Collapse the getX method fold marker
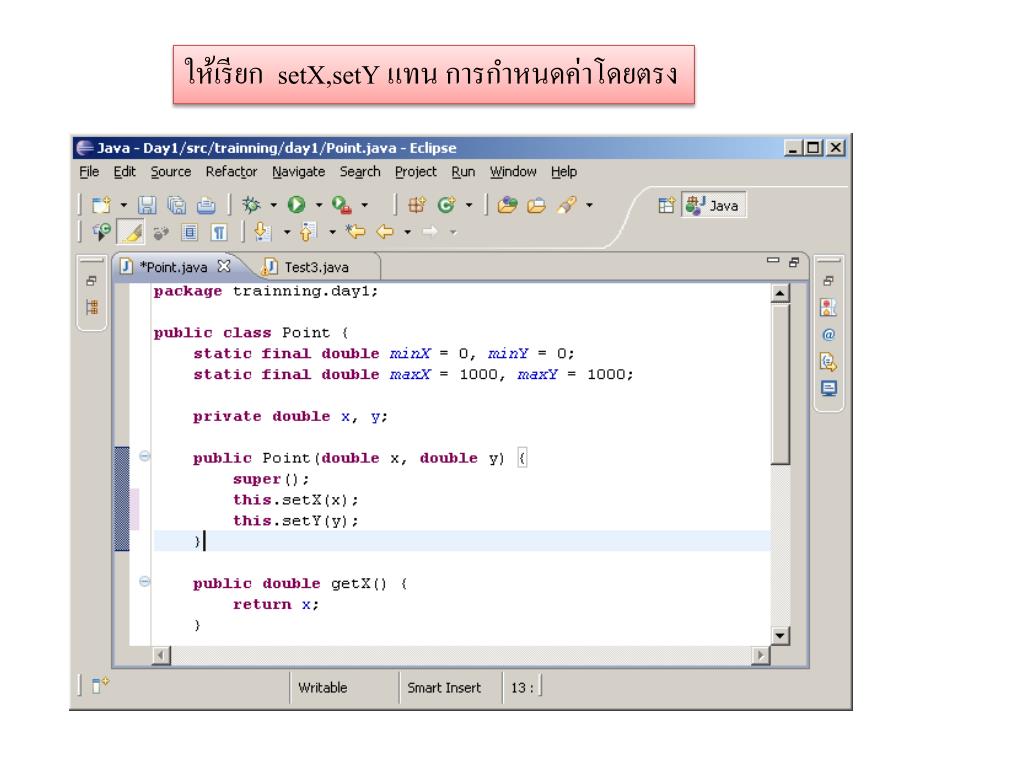 point(145,581)
